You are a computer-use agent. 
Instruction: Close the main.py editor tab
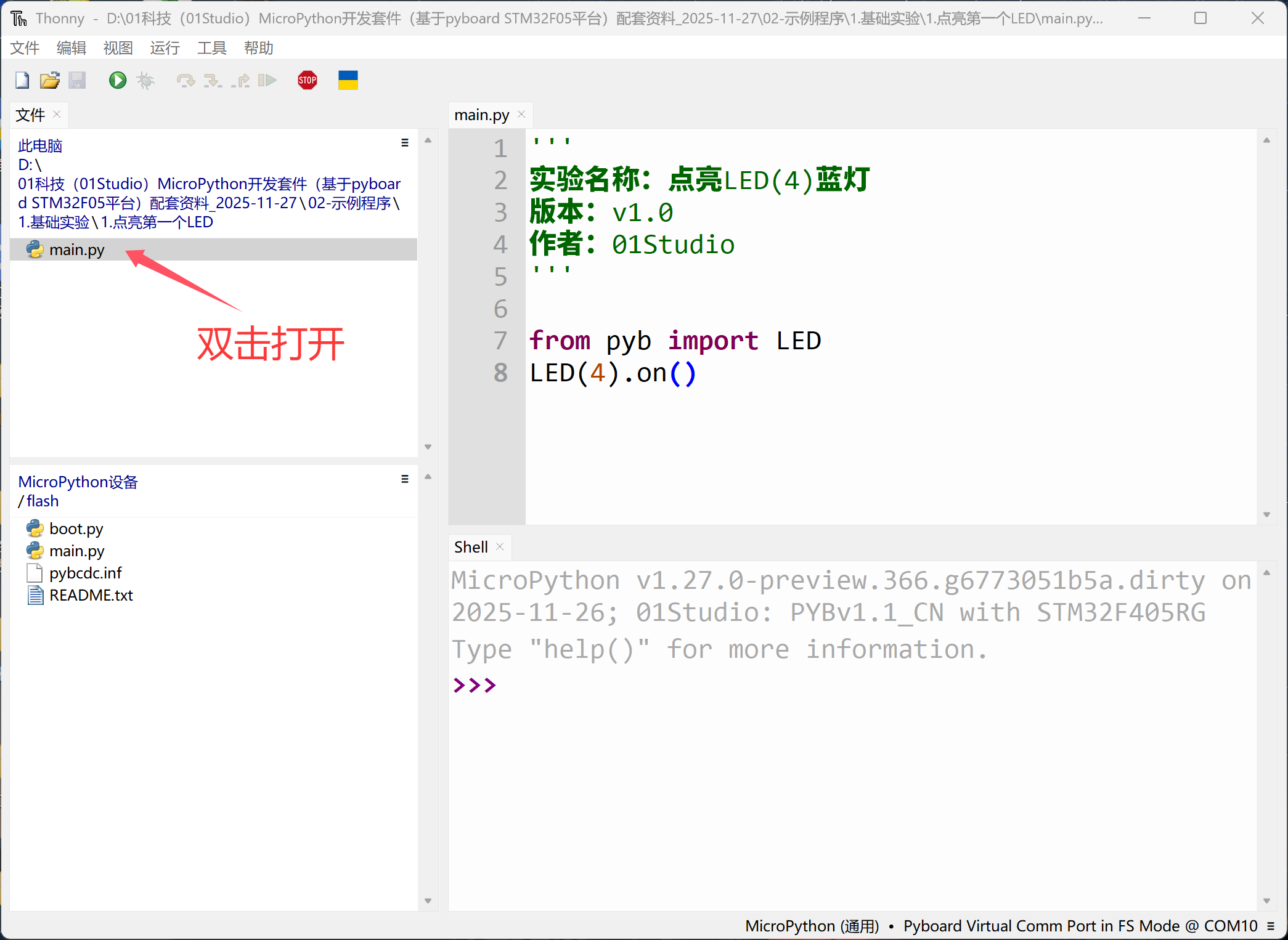(x=521, y=115)
